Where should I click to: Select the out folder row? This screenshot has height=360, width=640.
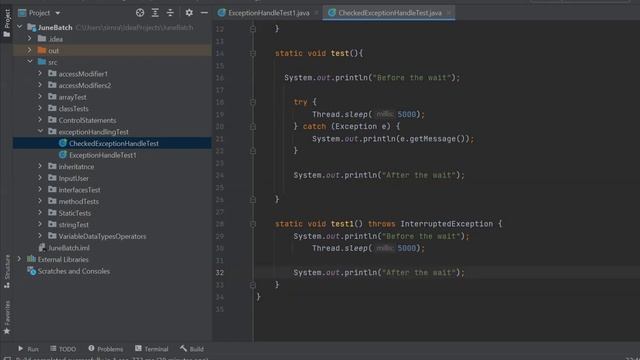(112, 50)
